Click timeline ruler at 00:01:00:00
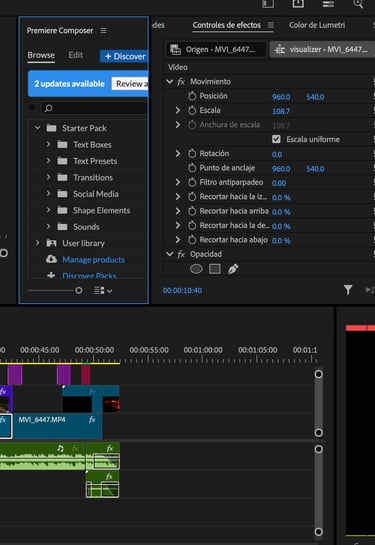The image size is (375, 545). [203, 350]
